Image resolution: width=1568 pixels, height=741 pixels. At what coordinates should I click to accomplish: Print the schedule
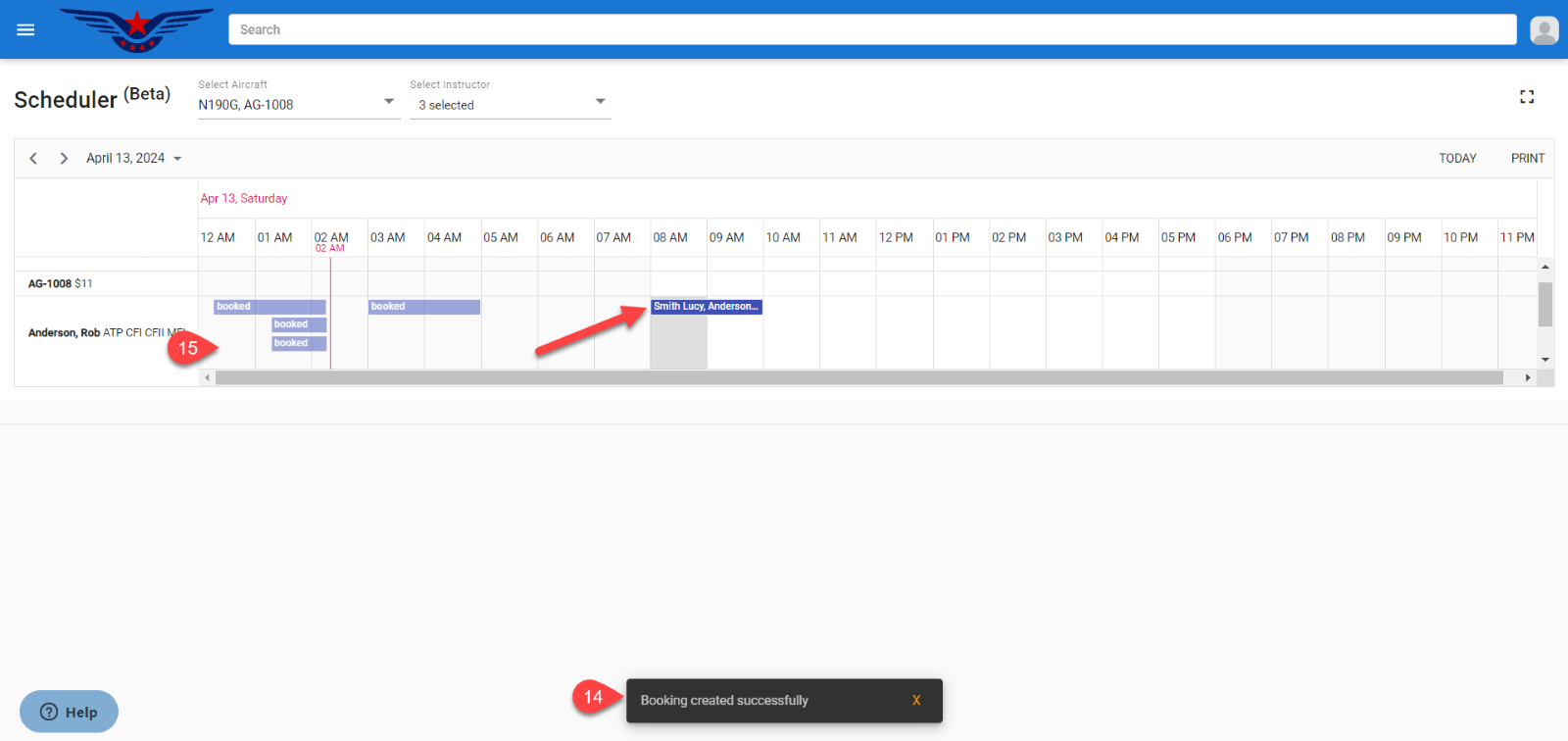pos(1527,158)
